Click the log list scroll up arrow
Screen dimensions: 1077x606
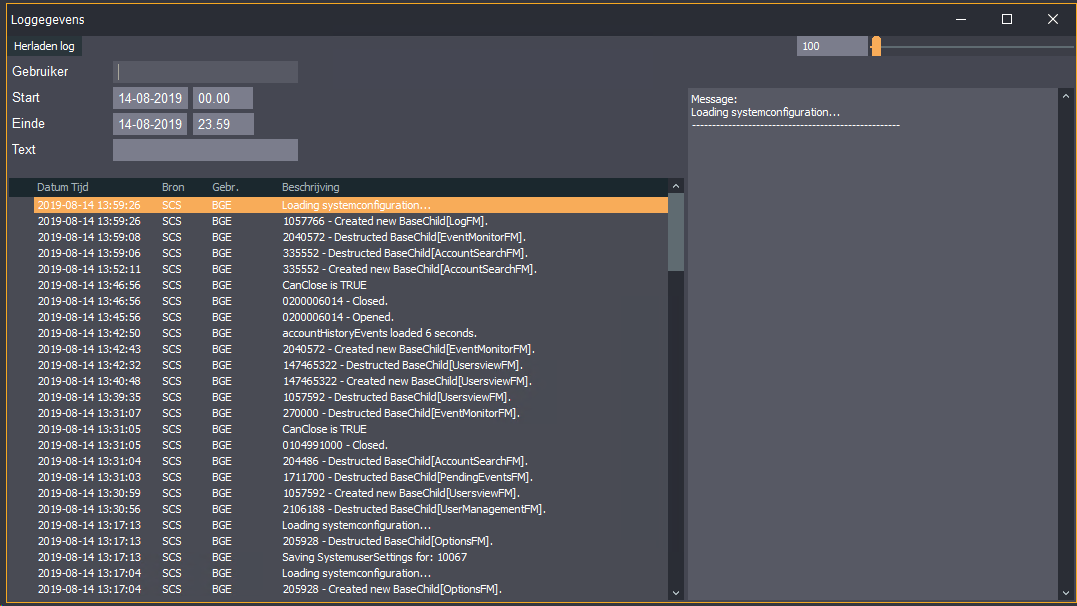676,186
